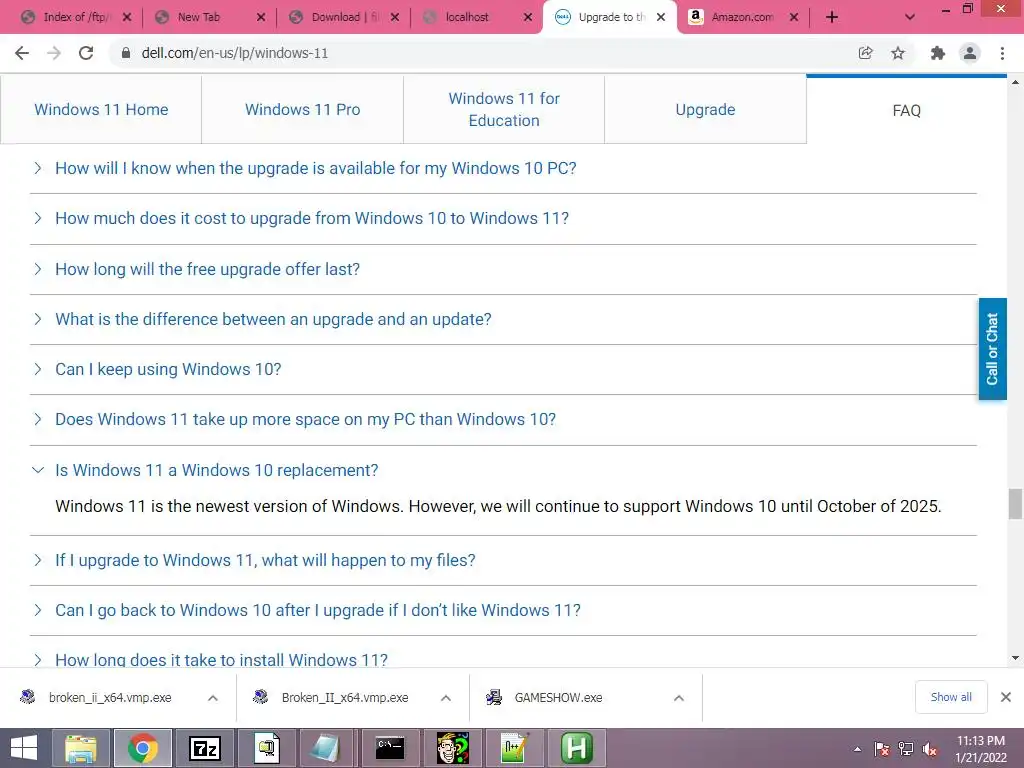Click Show all downloads button
Image resolution: width=1024 pixels, height=768 pixels.
[951, 697]
